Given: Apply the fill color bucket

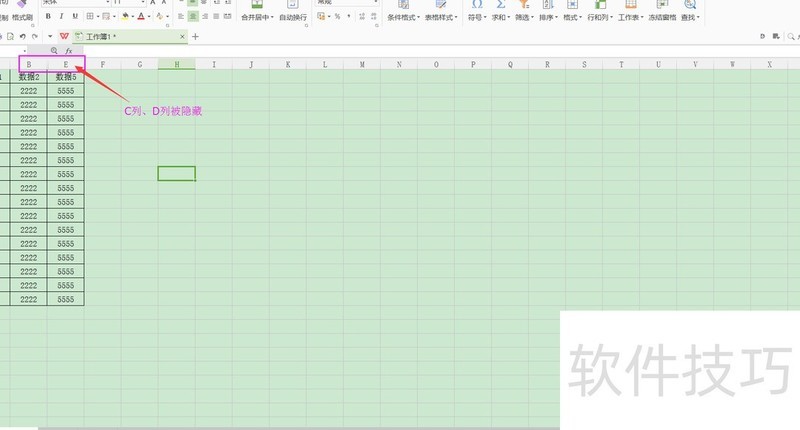Looking at the screenshot, I should [126, 16].
